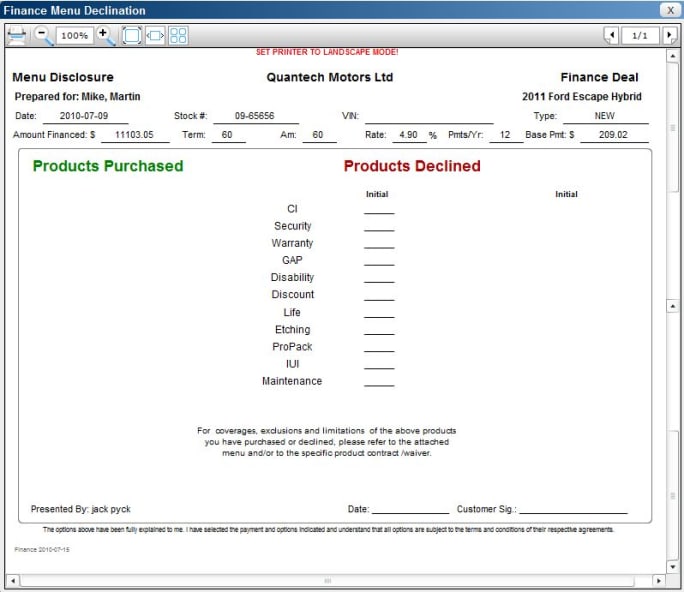Close the Finance Menu Declination window

(670, 10)
